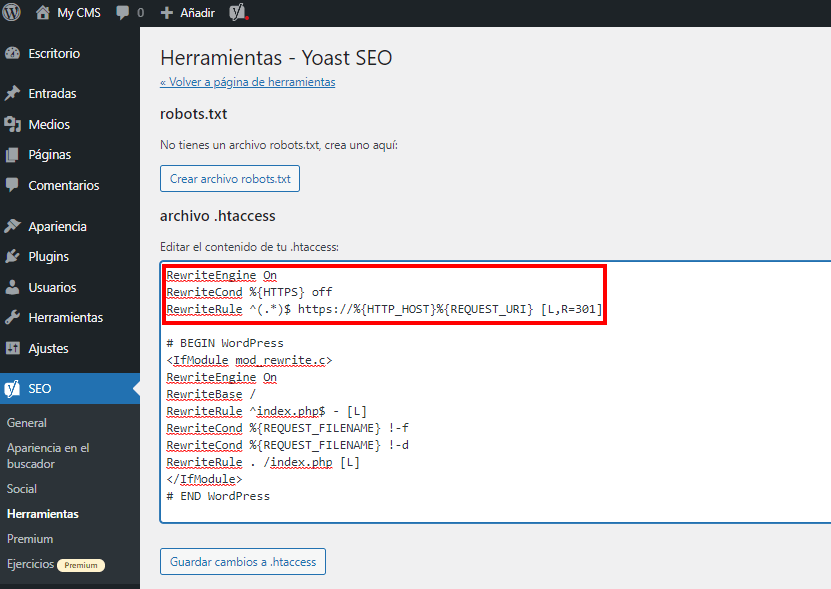Open the Yoast icon in admin bar

[238, 12]
